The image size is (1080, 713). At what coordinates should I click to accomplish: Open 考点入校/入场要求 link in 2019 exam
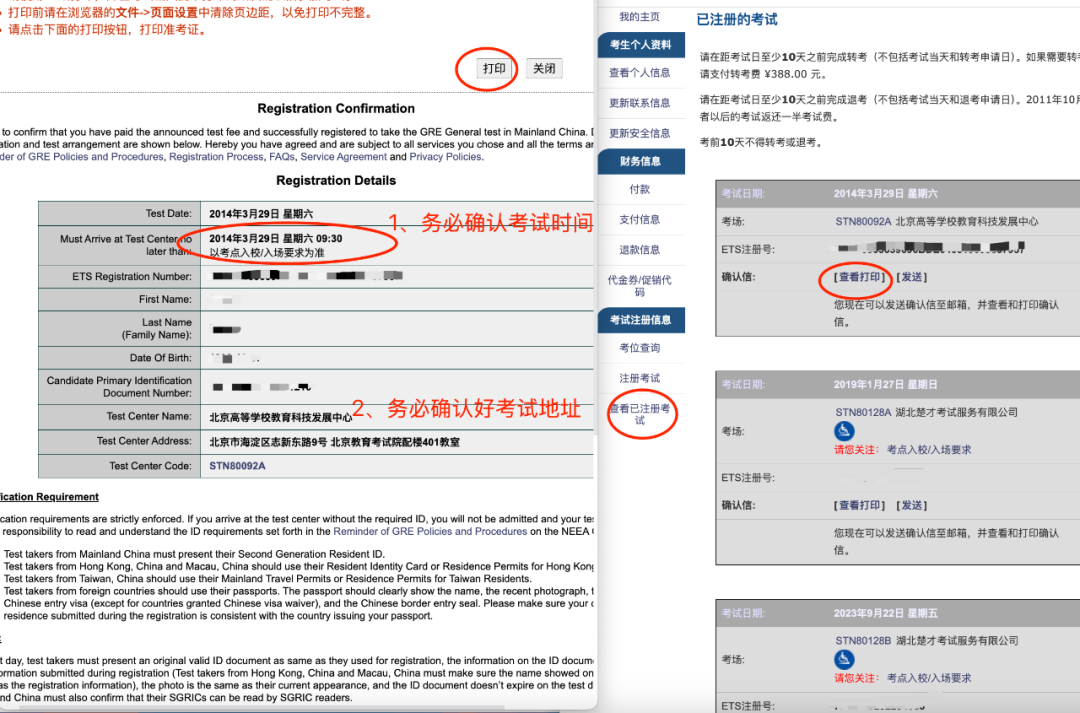928,450
